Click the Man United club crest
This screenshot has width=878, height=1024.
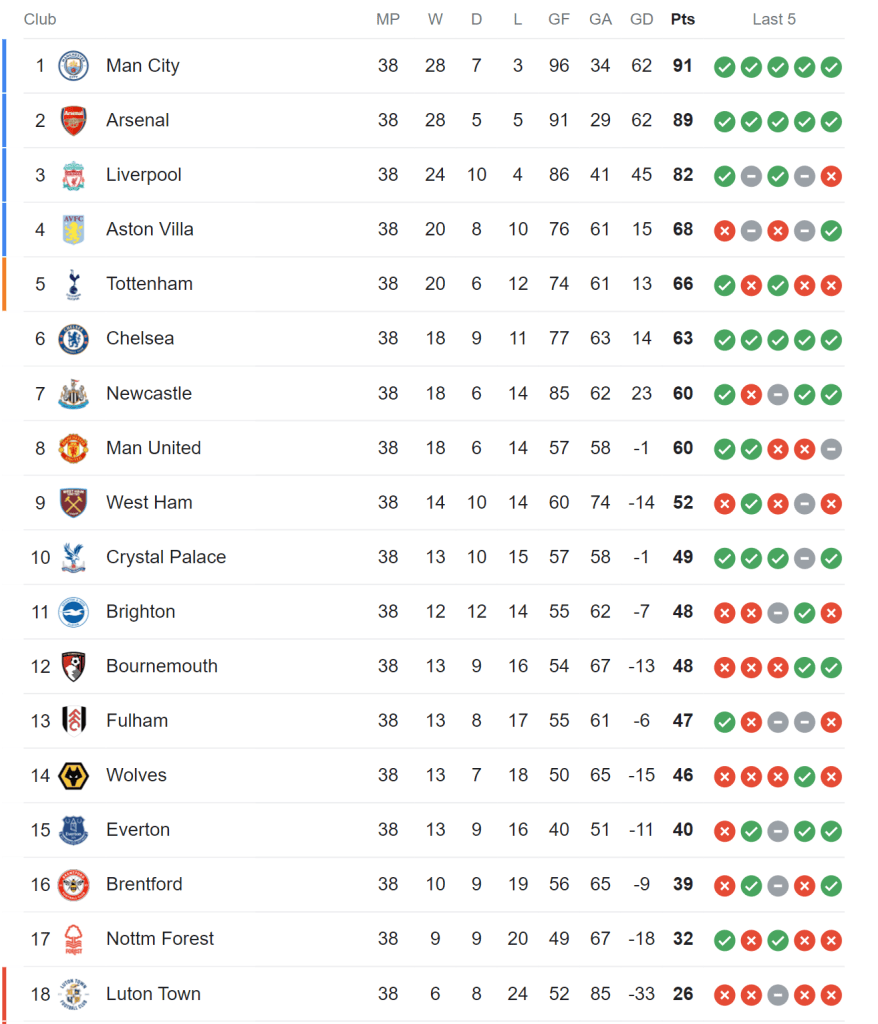coord(73,448)
